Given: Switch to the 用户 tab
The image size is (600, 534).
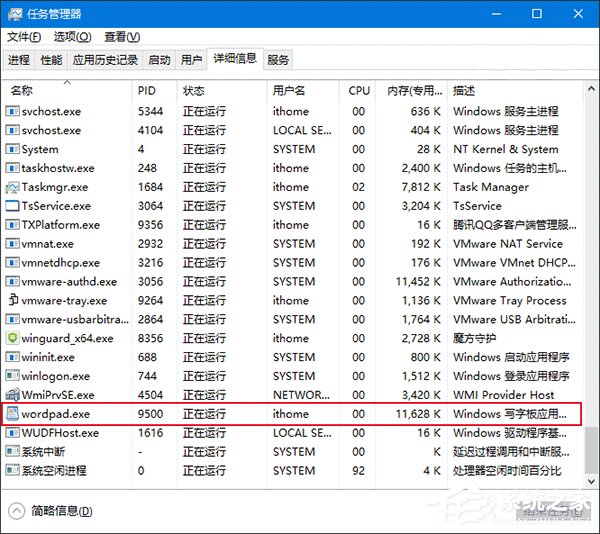Looking at the screenshot, I should [x=191, y=60].
